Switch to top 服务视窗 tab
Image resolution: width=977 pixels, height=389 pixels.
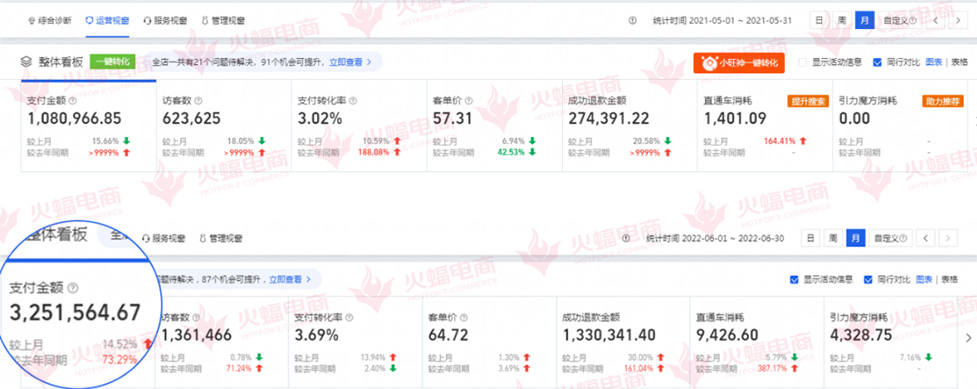tap(165, 20)
